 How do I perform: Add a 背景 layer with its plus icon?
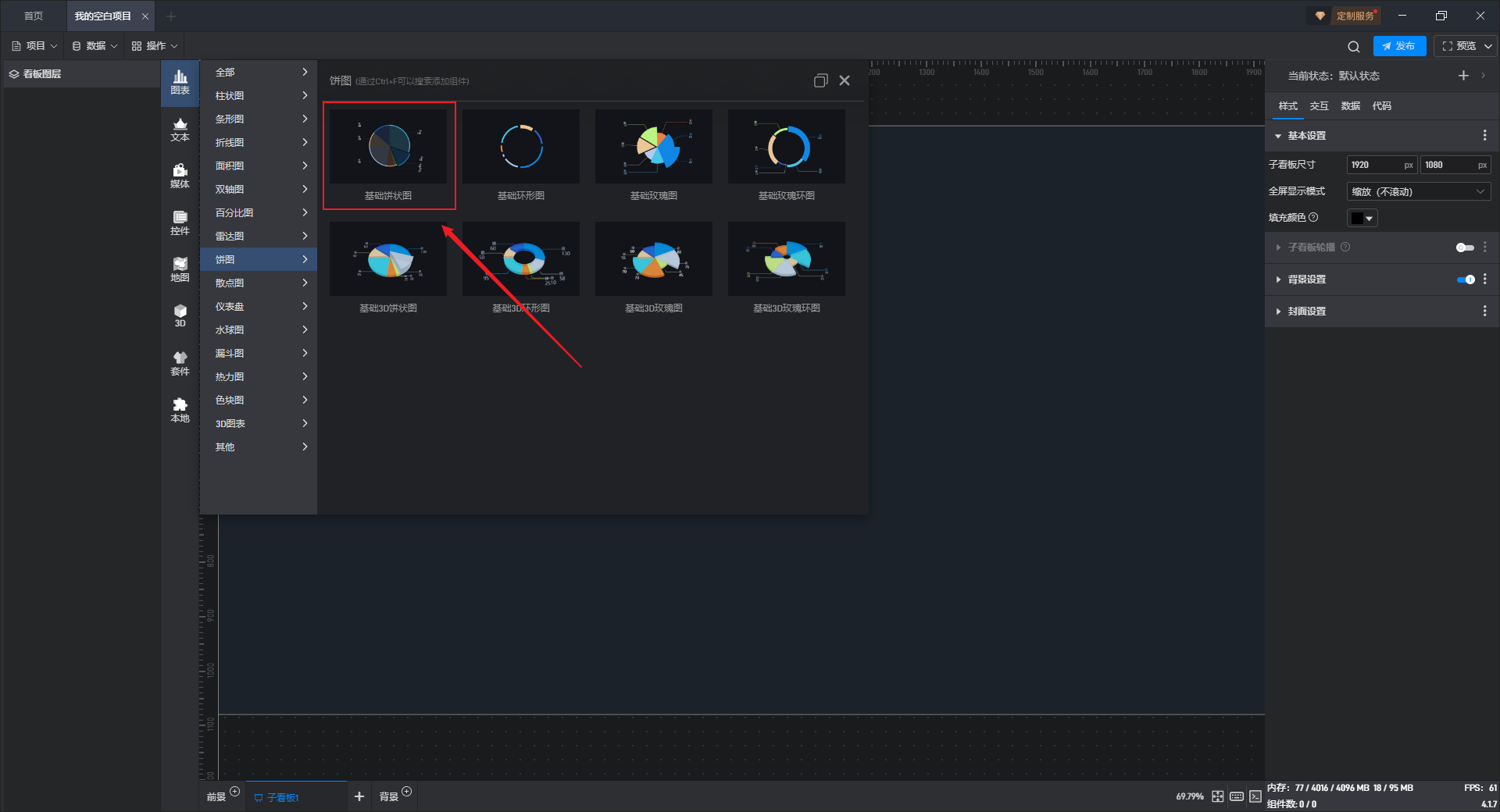click(x=406, y=791)
